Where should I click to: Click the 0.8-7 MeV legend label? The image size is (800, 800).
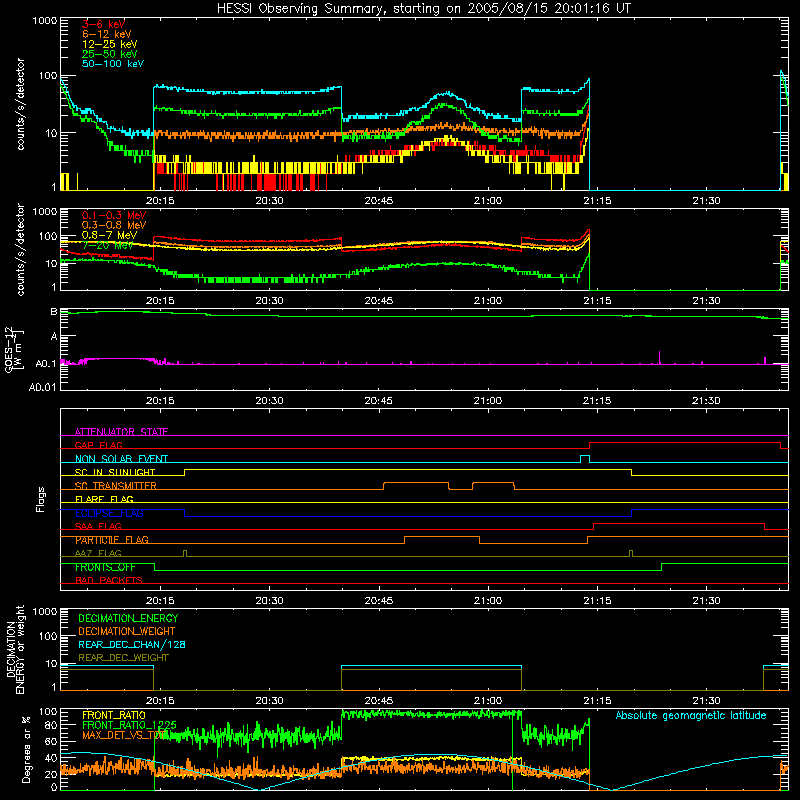click(110, 235)
